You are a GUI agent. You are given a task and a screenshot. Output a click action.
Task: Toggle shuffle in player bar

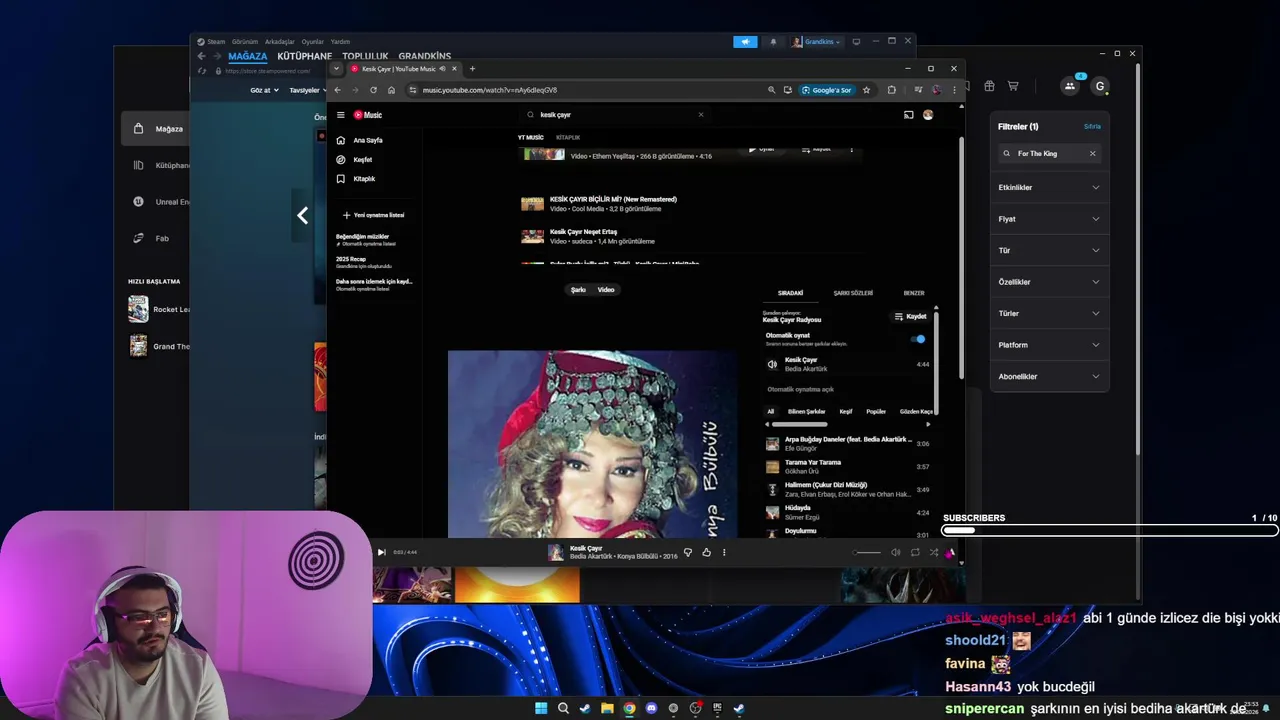click(934, 552)
